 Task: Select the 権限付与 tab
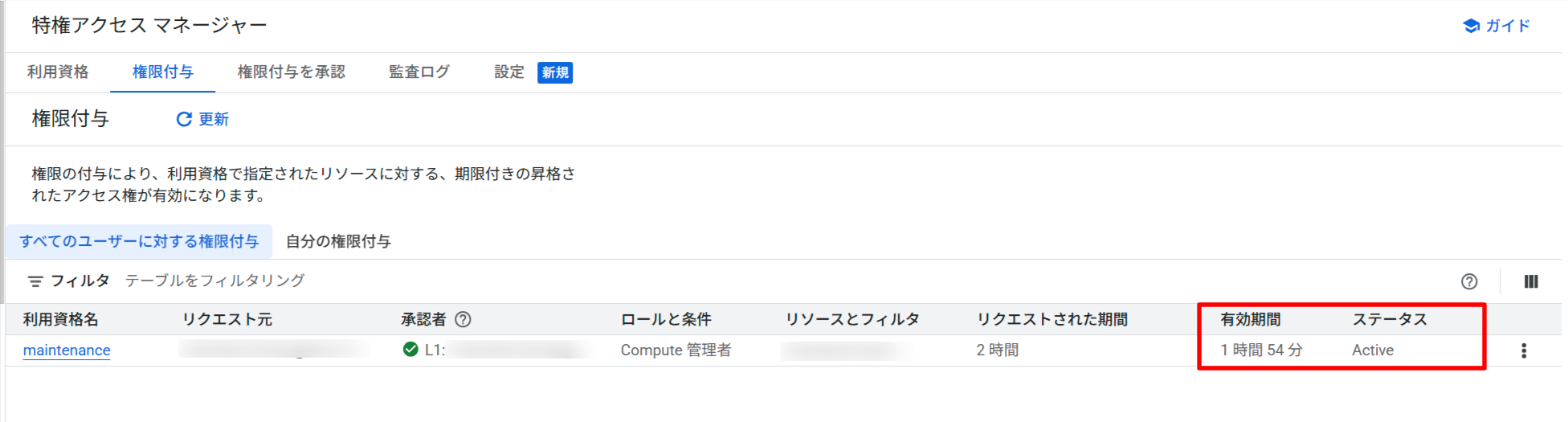(162, 72)
